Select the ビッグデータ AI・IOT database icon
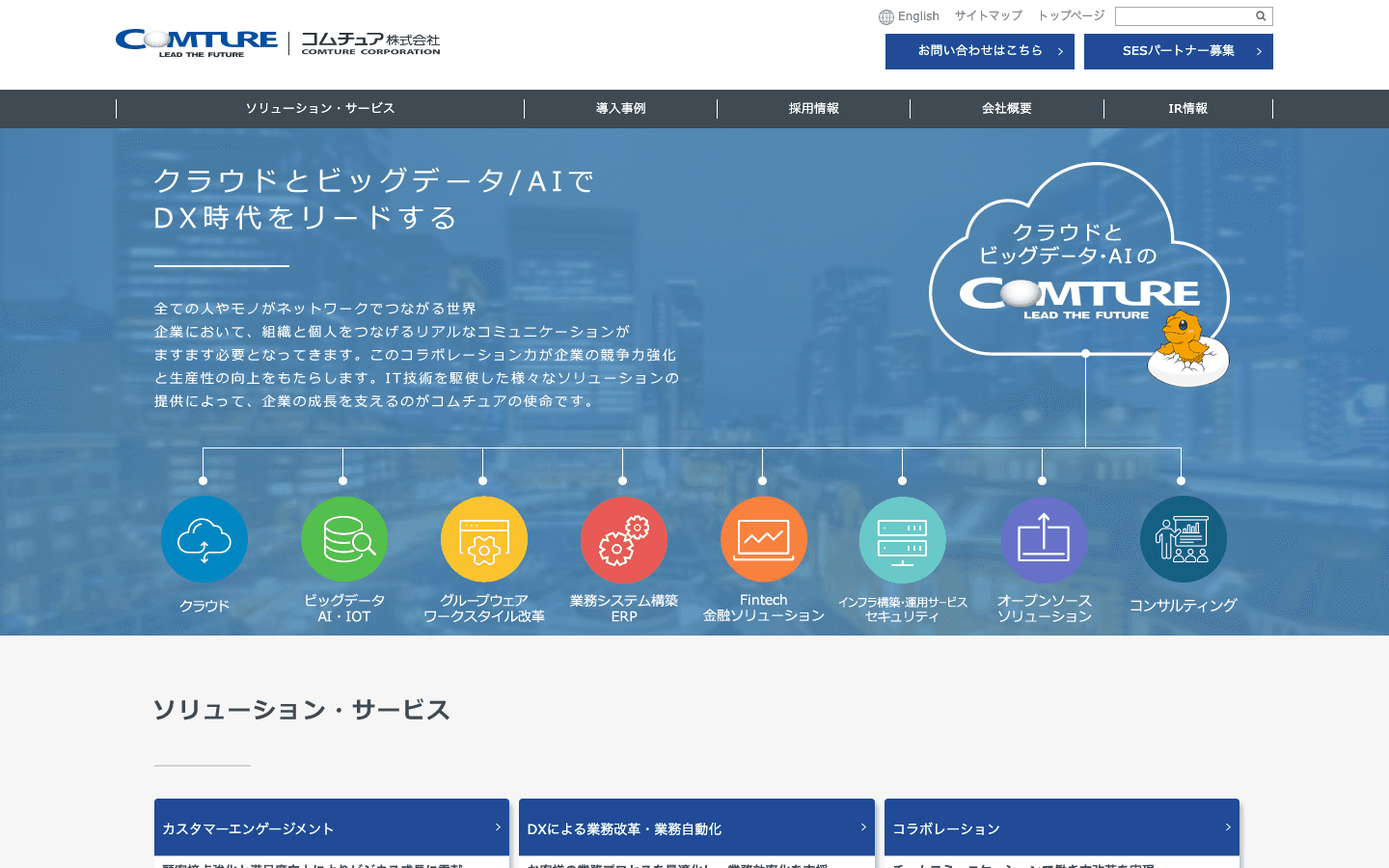This screenshot has height=868, width=1389. click(344, 539)
